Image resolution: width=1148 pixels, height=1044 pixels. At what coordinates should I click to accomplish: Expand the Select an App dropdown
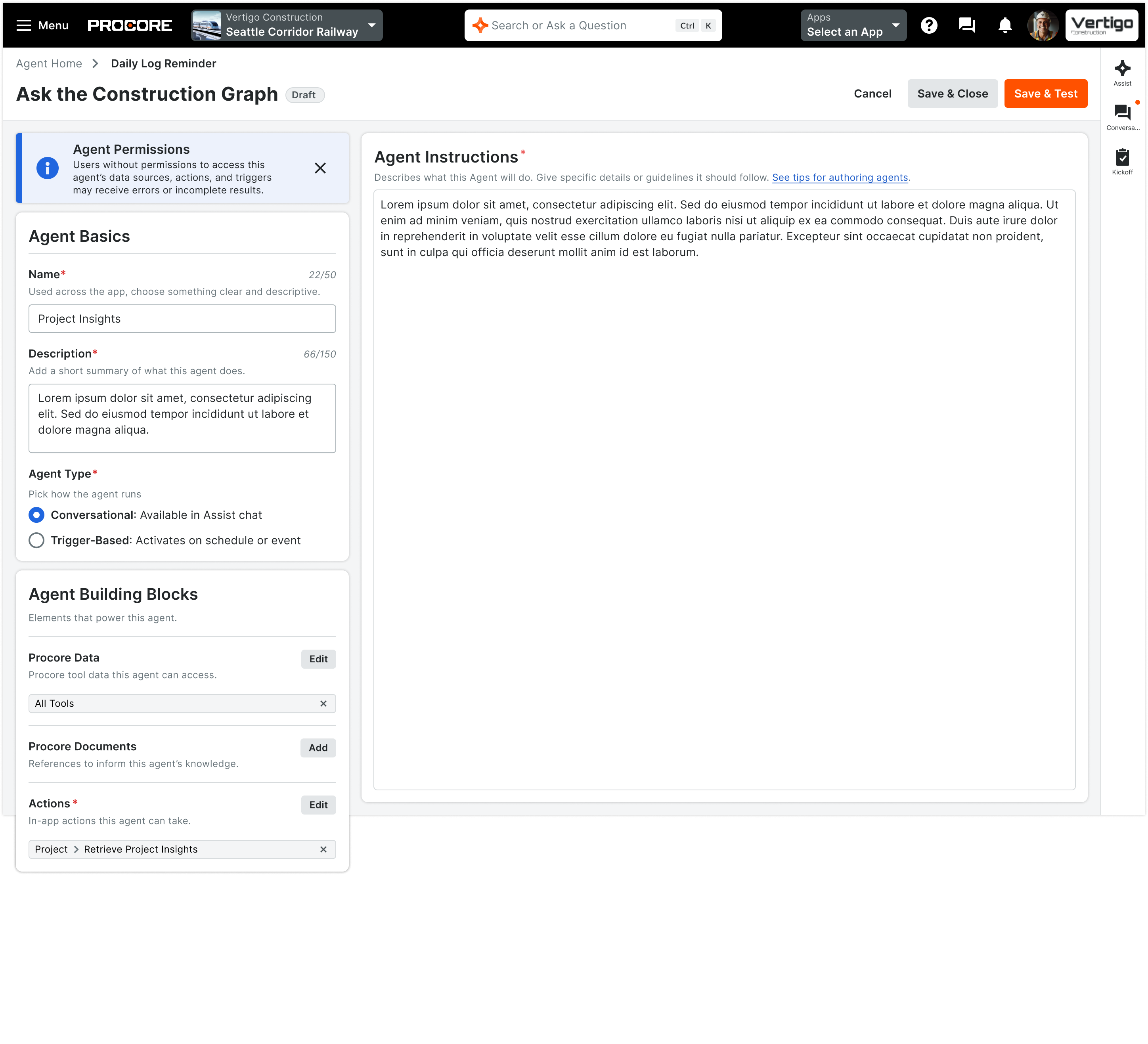point(852,26)
